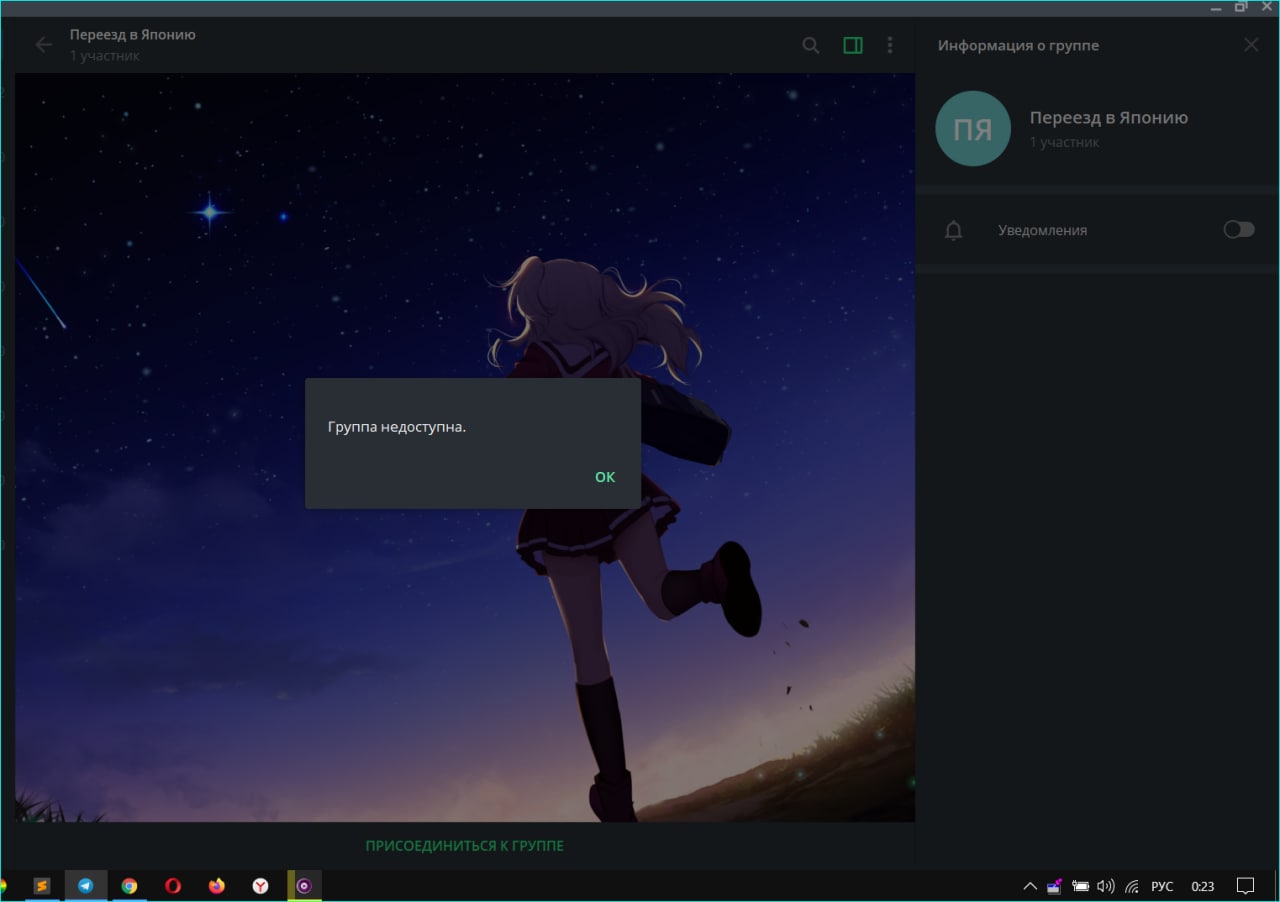Open search in the chat header

[811, 45]
